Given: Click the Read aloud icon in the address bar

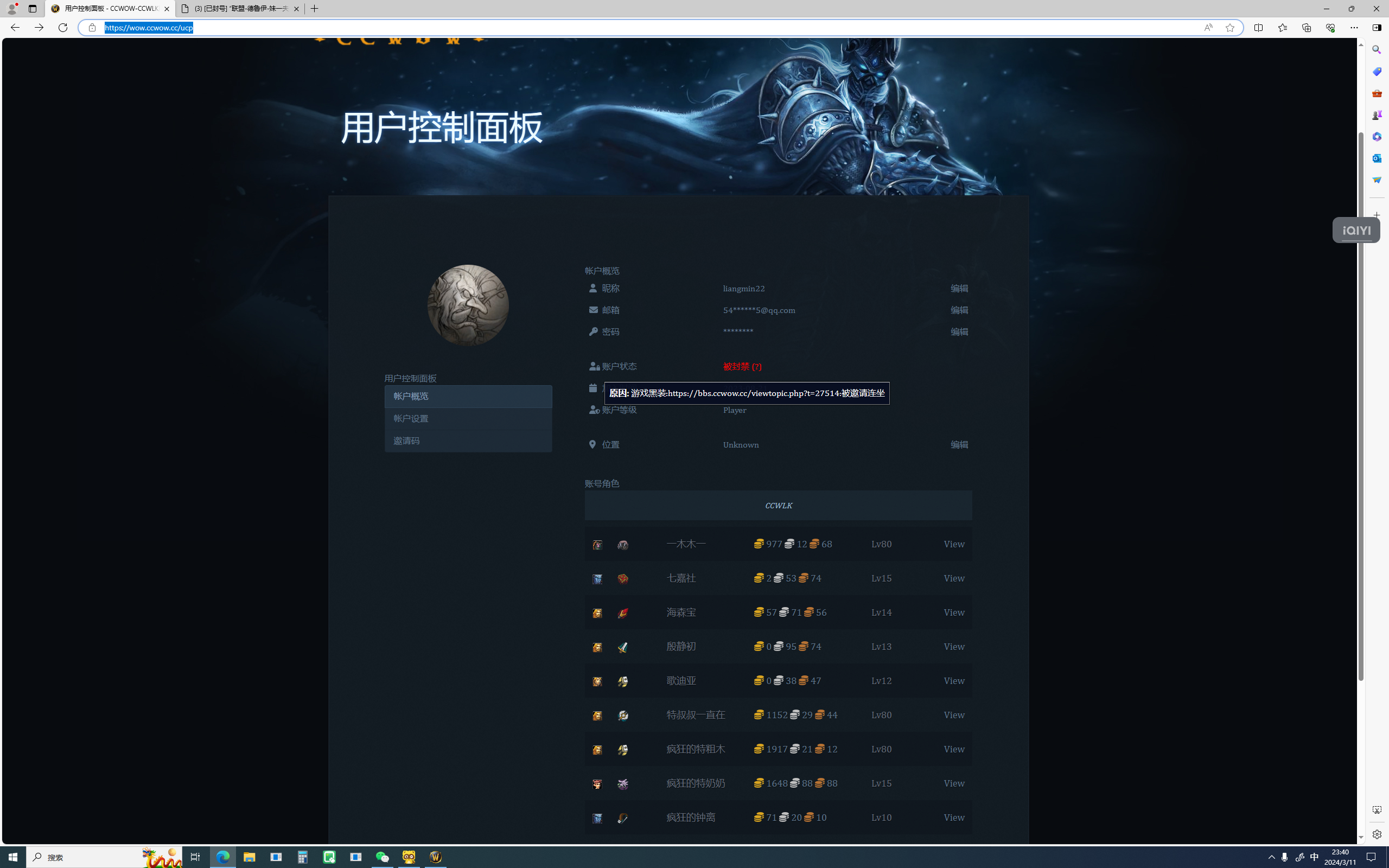Looking at the screenshot, I should tap(1208, 28).
